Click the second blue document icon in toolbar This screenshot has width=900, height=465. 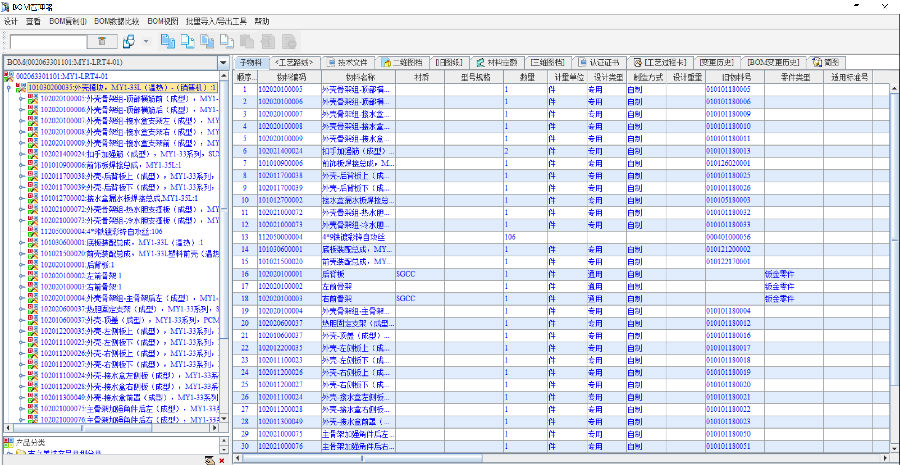point(188,41)
